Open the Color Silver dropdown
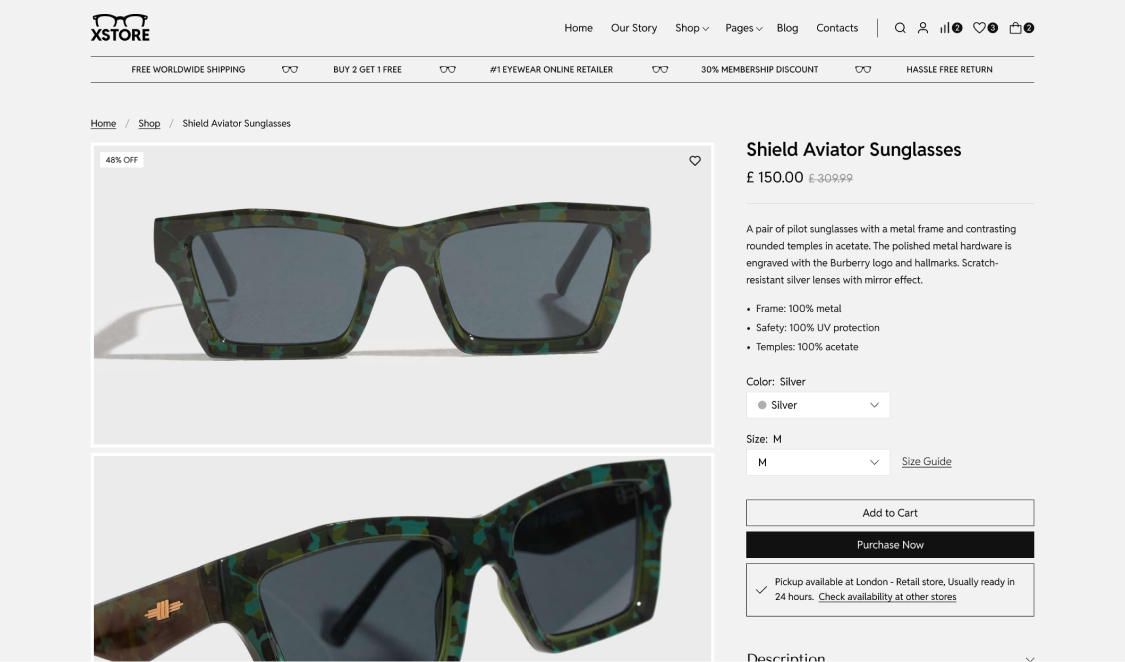The width and height of the screenshot is (1125, 662). pos(817,405)
